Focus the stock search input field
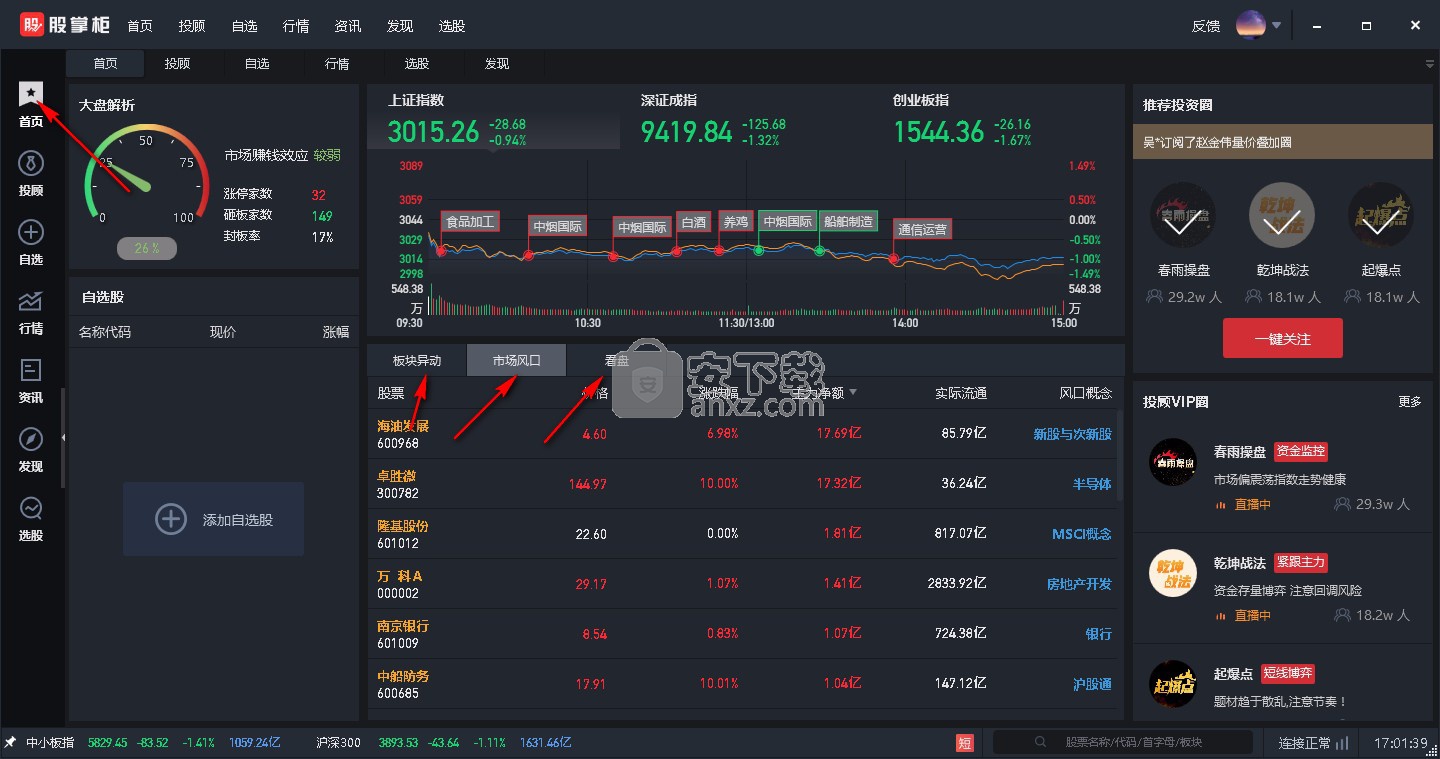Viewport: 1440px width, 759px height. point(1123,742)
